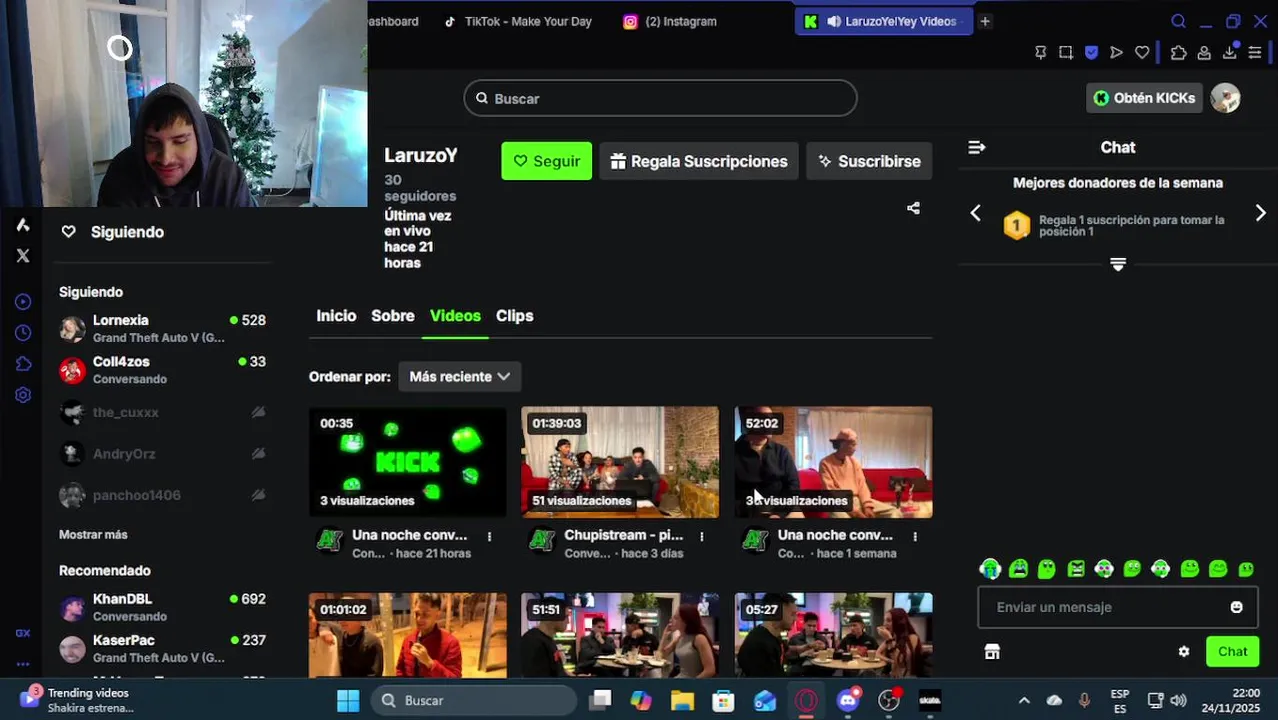Open File Explorer from the taskbar
The image size is (1278, 720).
(x=682, y=700)
